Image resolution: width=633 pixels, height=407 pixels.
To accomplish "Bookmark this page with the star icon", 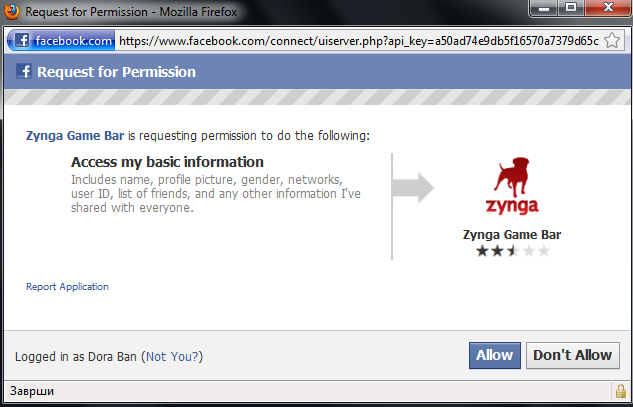I will pos(613,41).
